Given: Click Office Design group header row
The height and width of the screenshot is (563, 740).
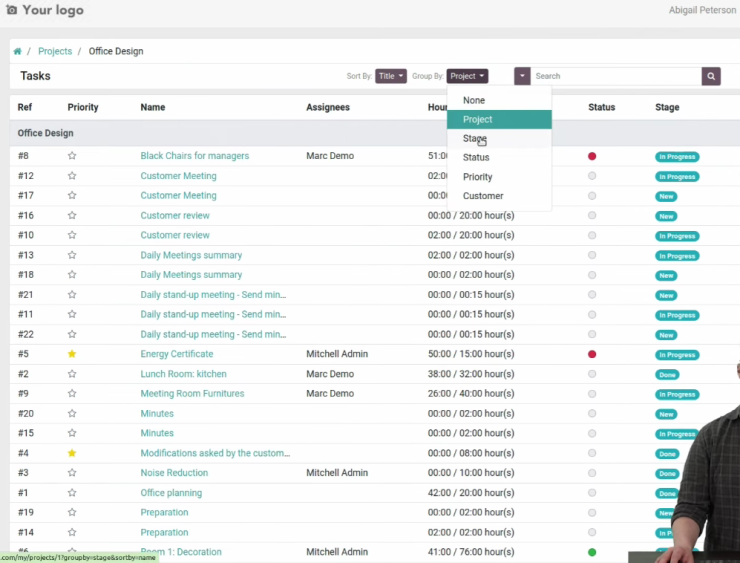Looking at the screenshot, I should click(375, 133).
